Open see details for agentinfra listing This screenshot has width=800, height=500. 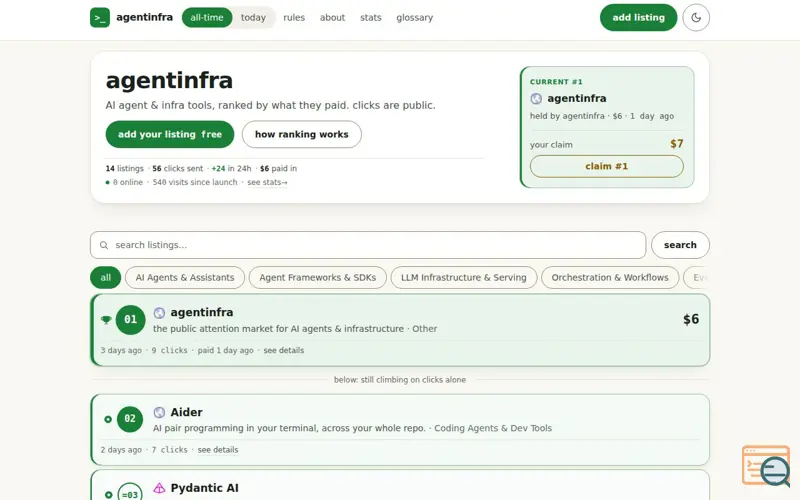pos(284,351)
